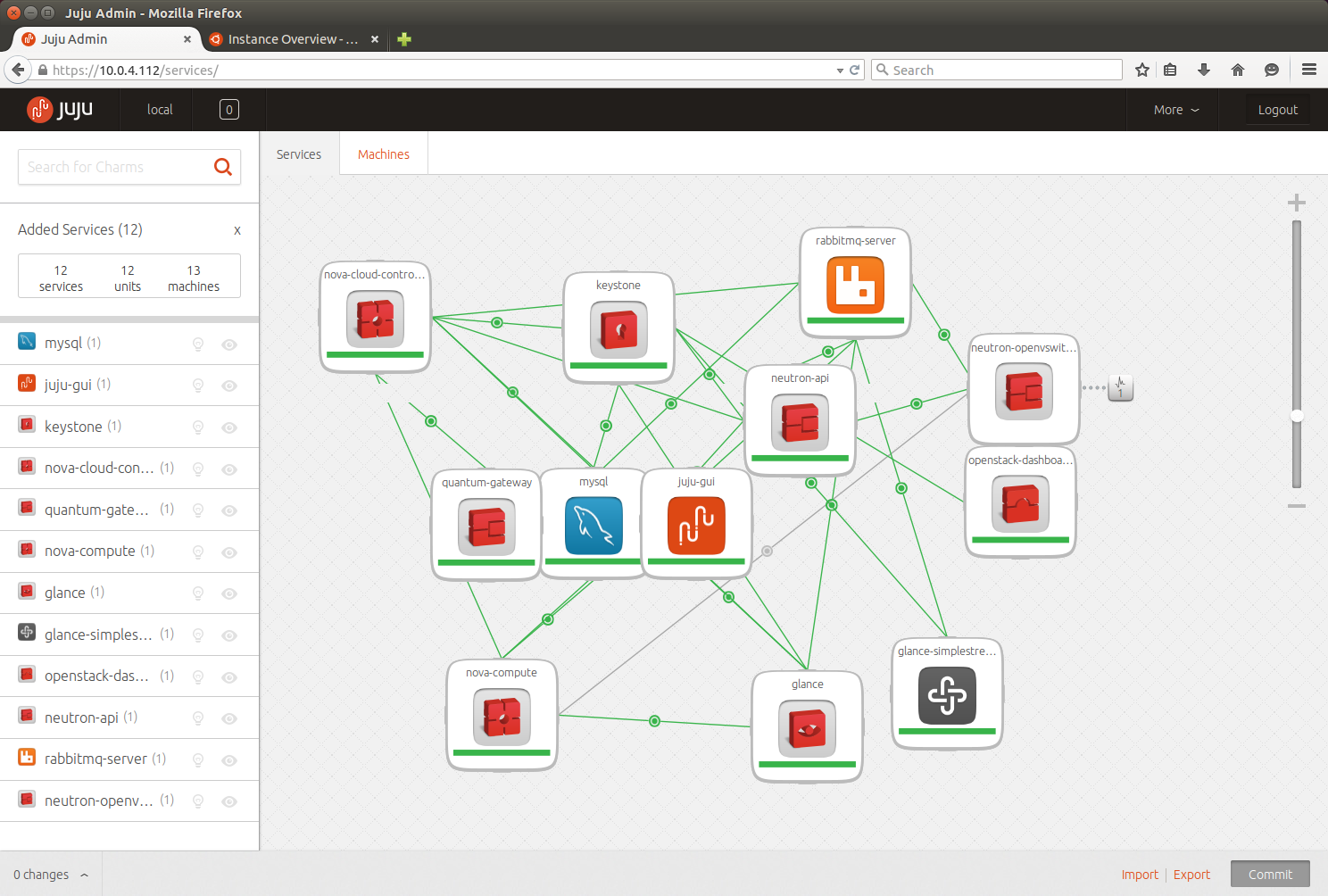
Task: Toggle highlight bulb for rabbitmq-server
Action: [x=198, y=760]
